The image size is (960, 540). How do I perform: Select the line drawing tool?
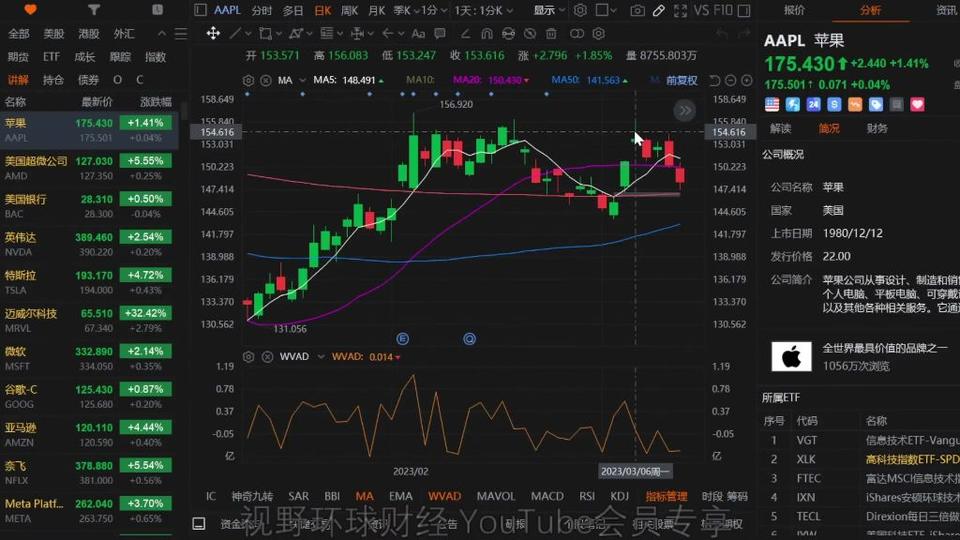tap(234, 33)
